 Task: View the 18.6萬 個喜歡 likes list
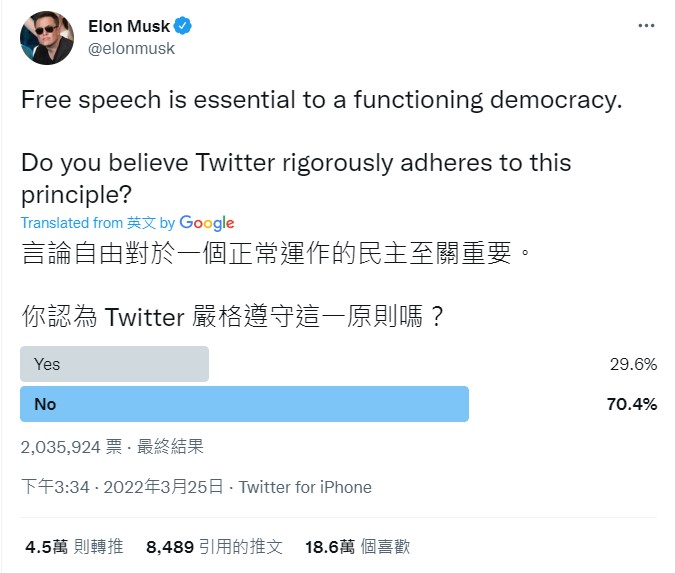(357, 547)
